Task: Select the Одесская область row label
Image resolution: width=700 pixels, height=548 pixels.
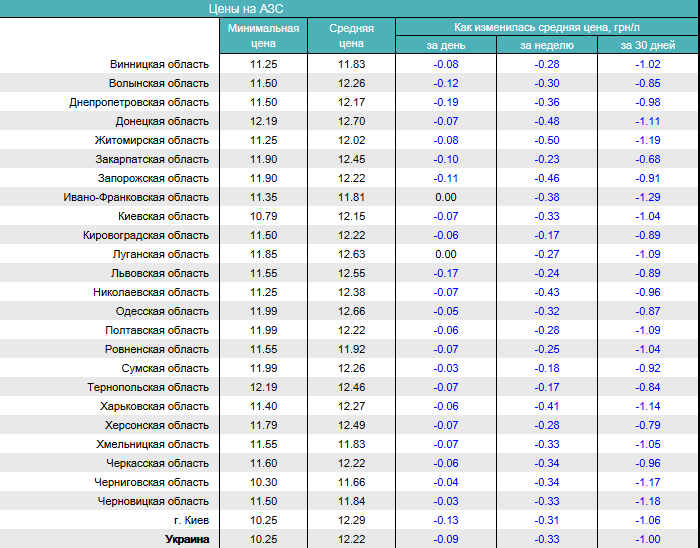Action: tap(162, 311)
